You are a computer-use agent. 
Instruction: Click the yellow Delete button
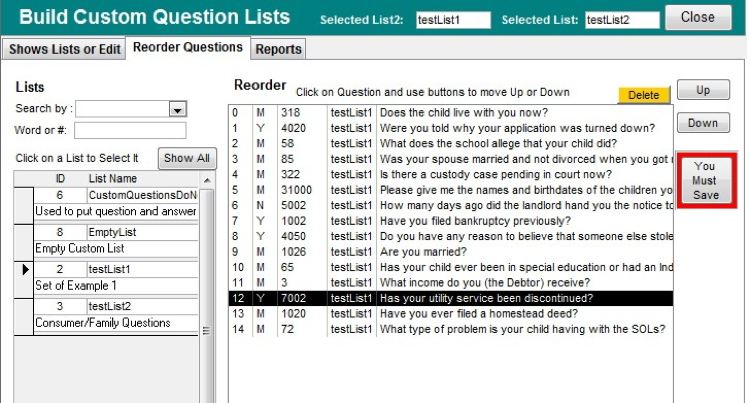pos(643,95)
